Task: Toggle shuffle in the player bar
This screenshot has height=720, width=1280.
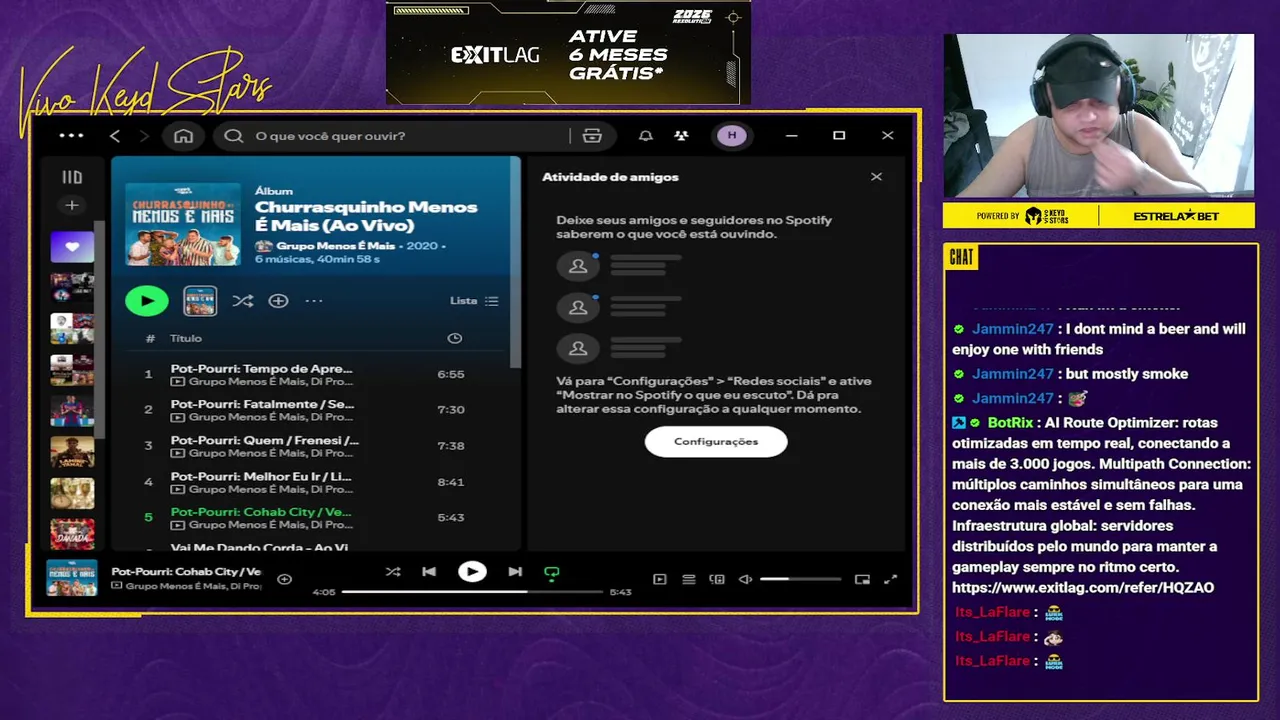Action: click(x=393, y=572)
